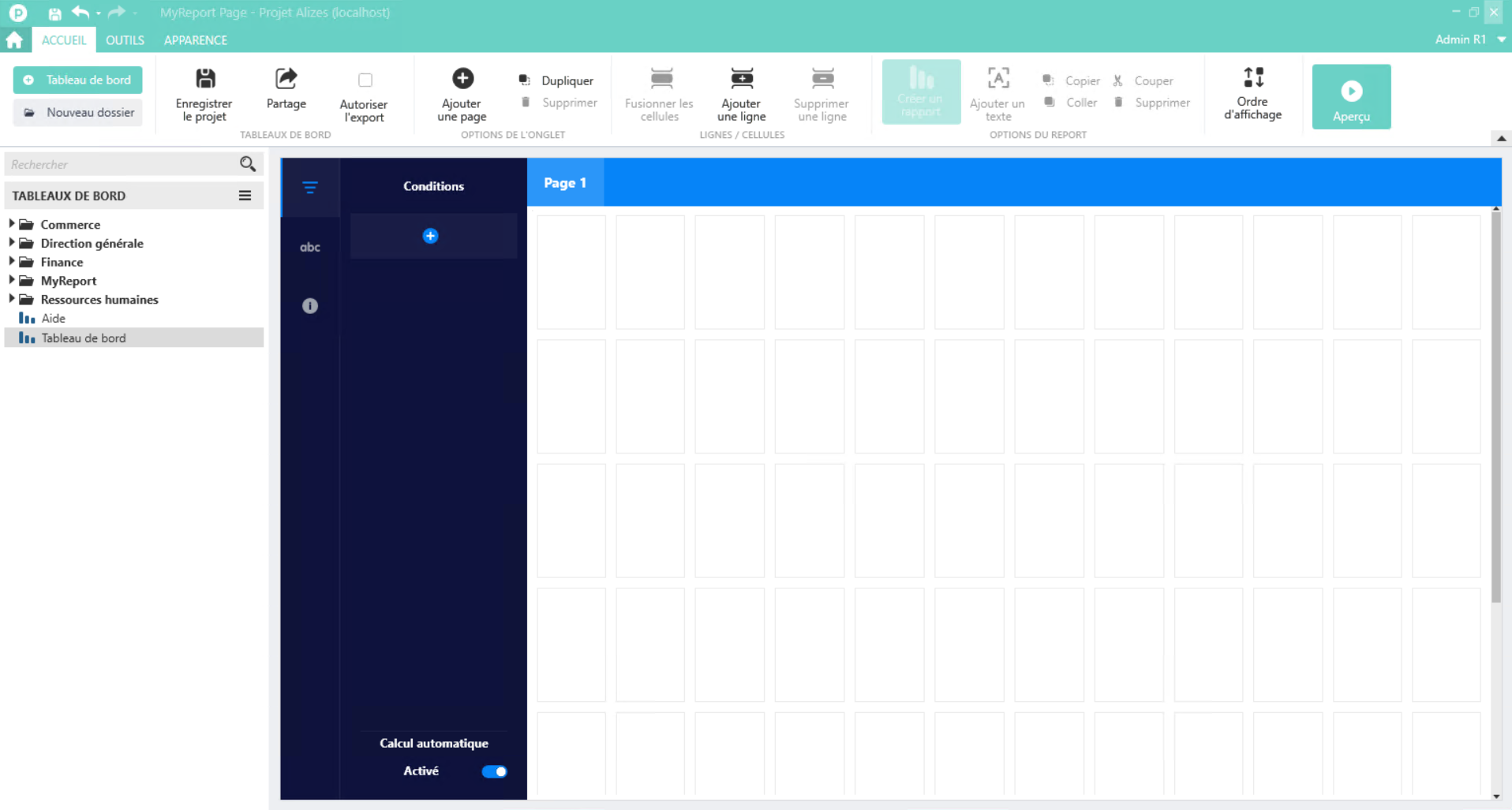The width and height of the screenshot is (1512, 810).
Task: Click the home icon in ribbon
Action: coord(15,39)
